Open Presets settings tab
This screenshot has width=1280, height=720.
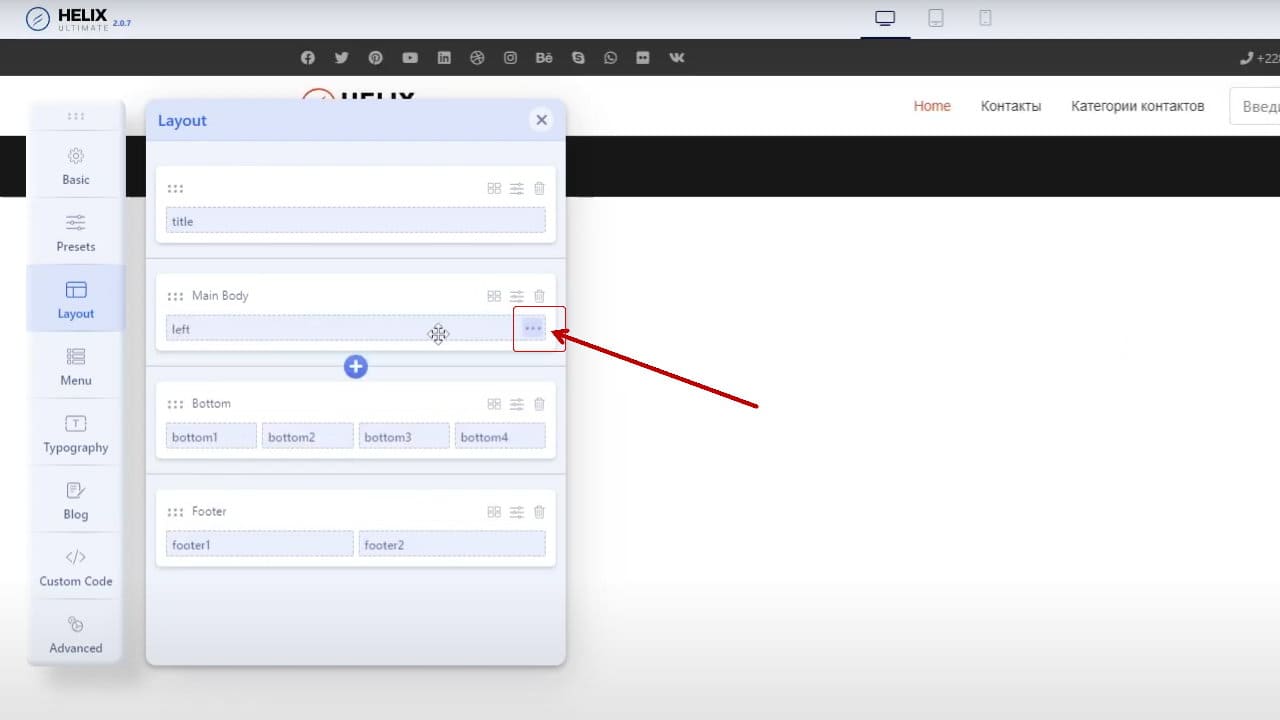(x=76, y=233)
